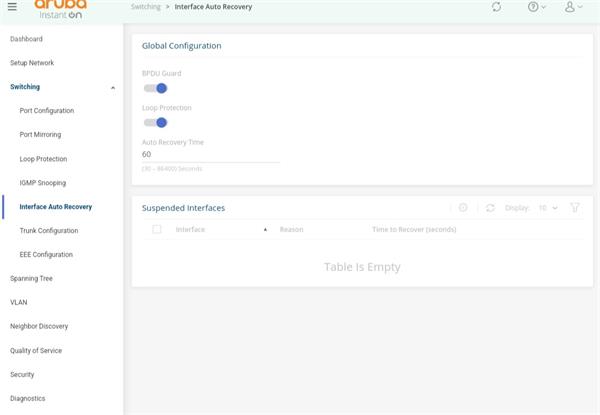The height and width of the screenshot is (415, 600).
Task: Go to Dashboard page
Action: [26, 39]
